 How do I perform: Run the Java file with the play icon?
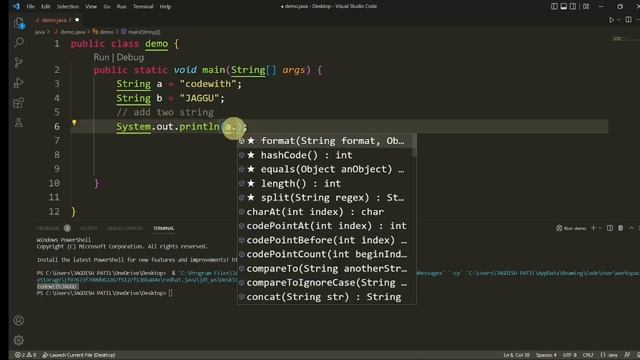click(x=611, y=20)
